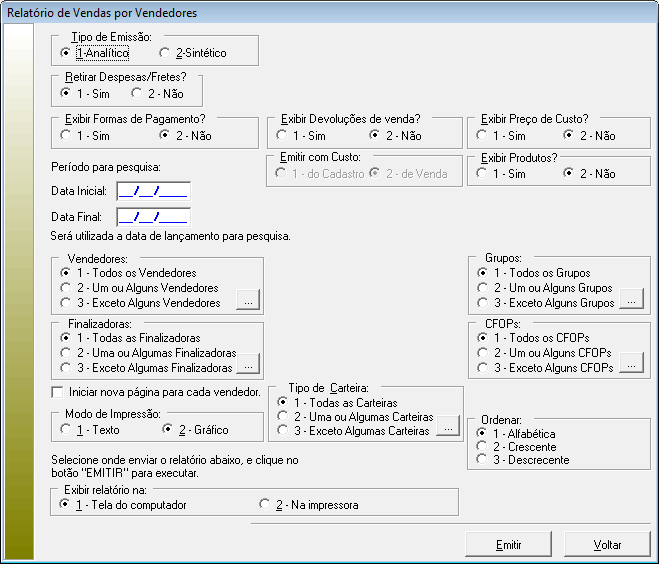Select '1 - Texto' print mode
This screenshot has width=659, height=564.
click(66, 429)
